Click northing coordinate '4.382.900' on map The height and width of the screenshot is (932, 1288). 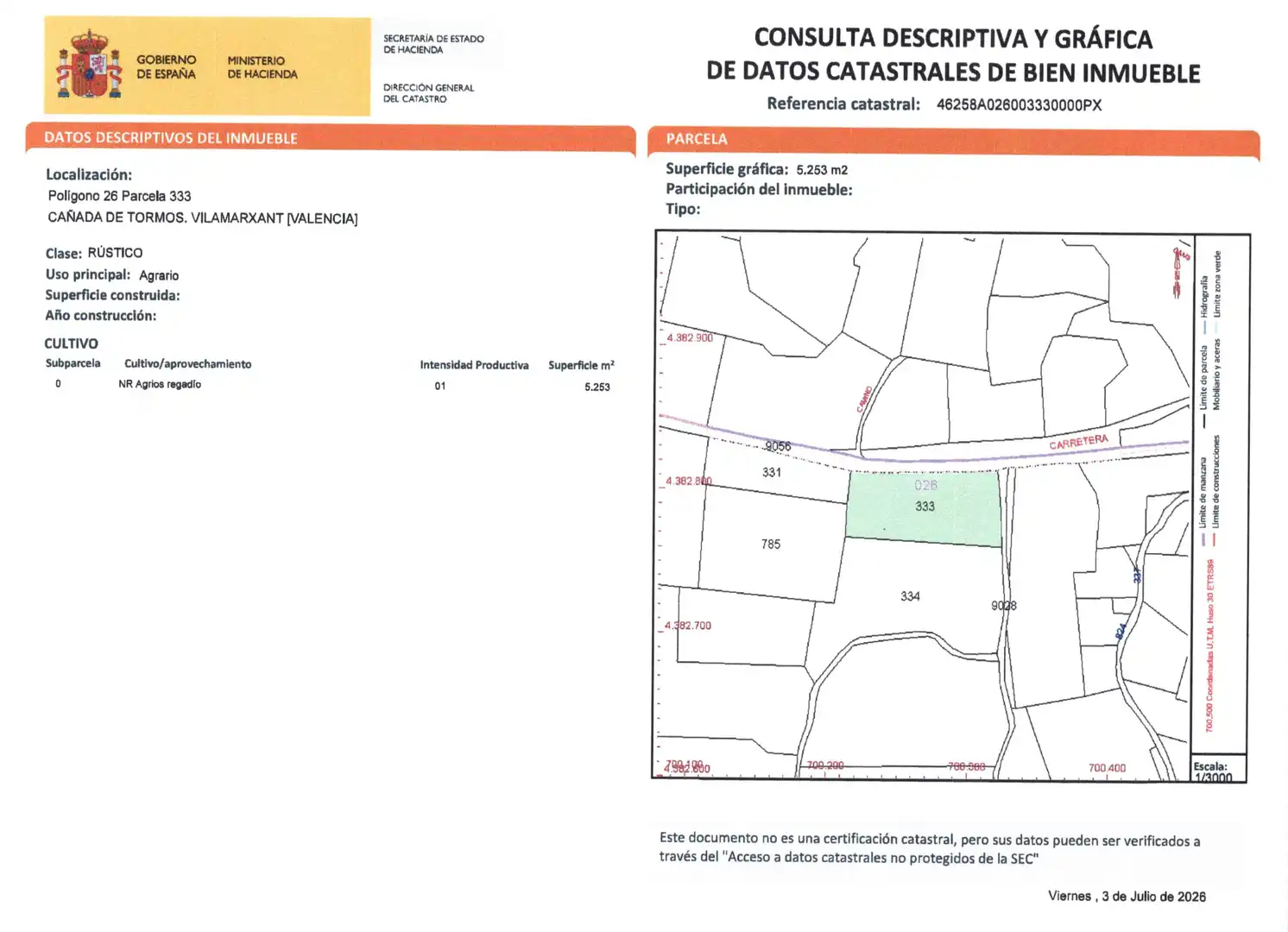coord(689,337)
